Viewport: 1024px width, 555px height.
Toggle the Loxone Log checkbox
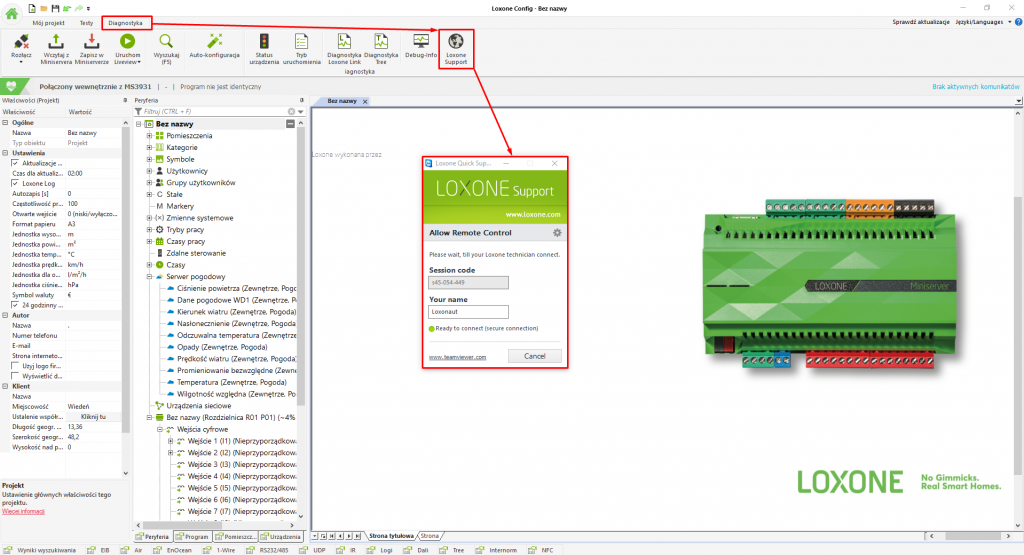tap(14, 183)
